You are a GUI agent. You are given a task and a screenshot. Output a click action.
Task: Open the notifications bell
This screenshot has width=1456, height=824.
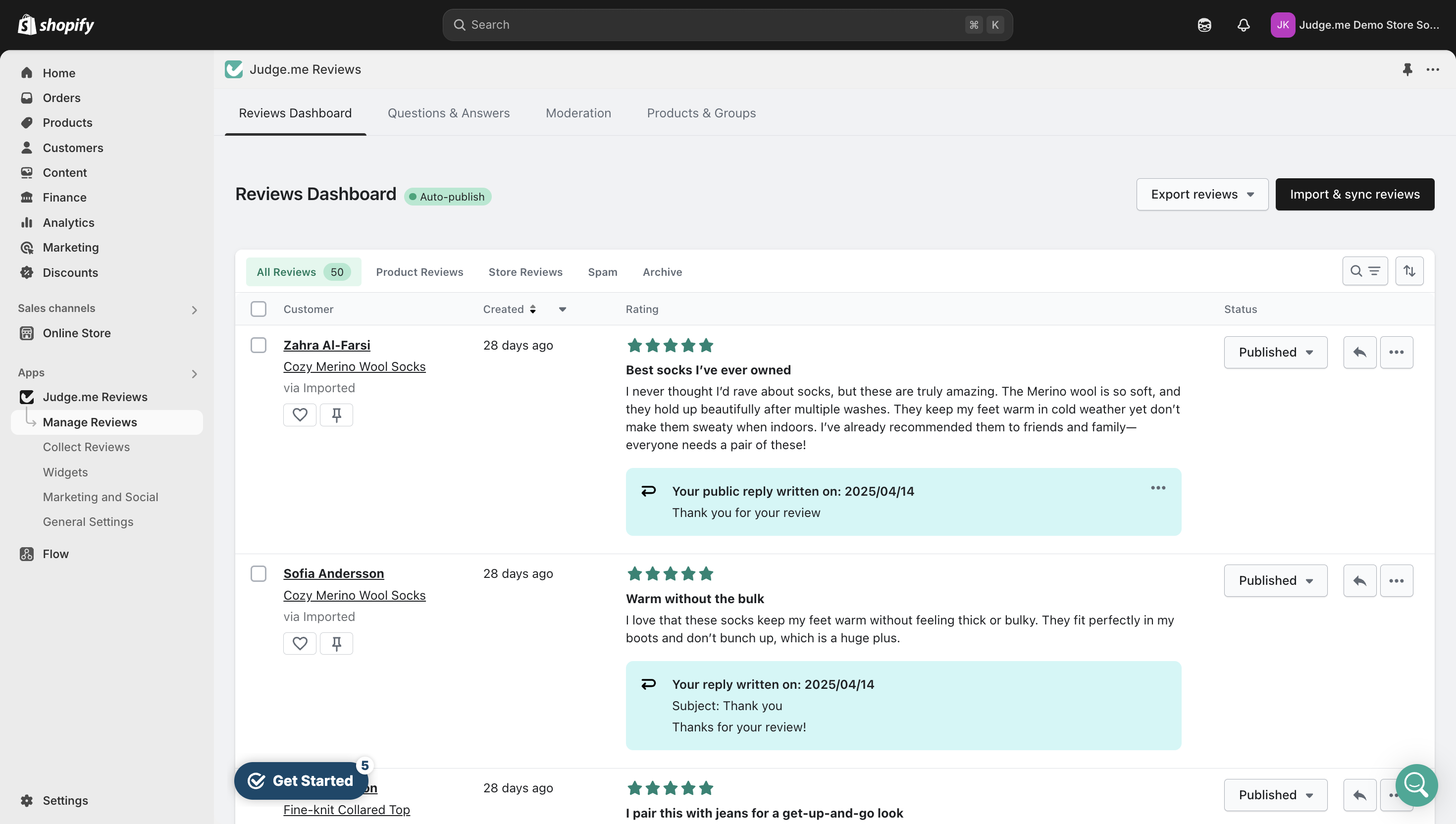(x=1243, y=25)
